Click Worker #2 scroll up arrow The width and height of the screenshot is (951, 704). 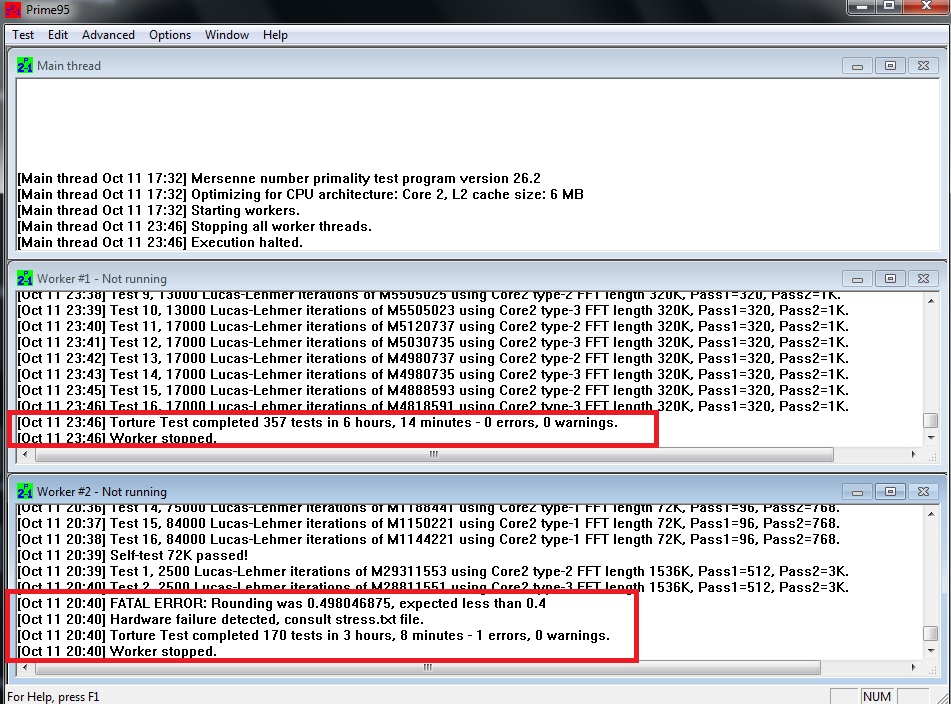931,514
